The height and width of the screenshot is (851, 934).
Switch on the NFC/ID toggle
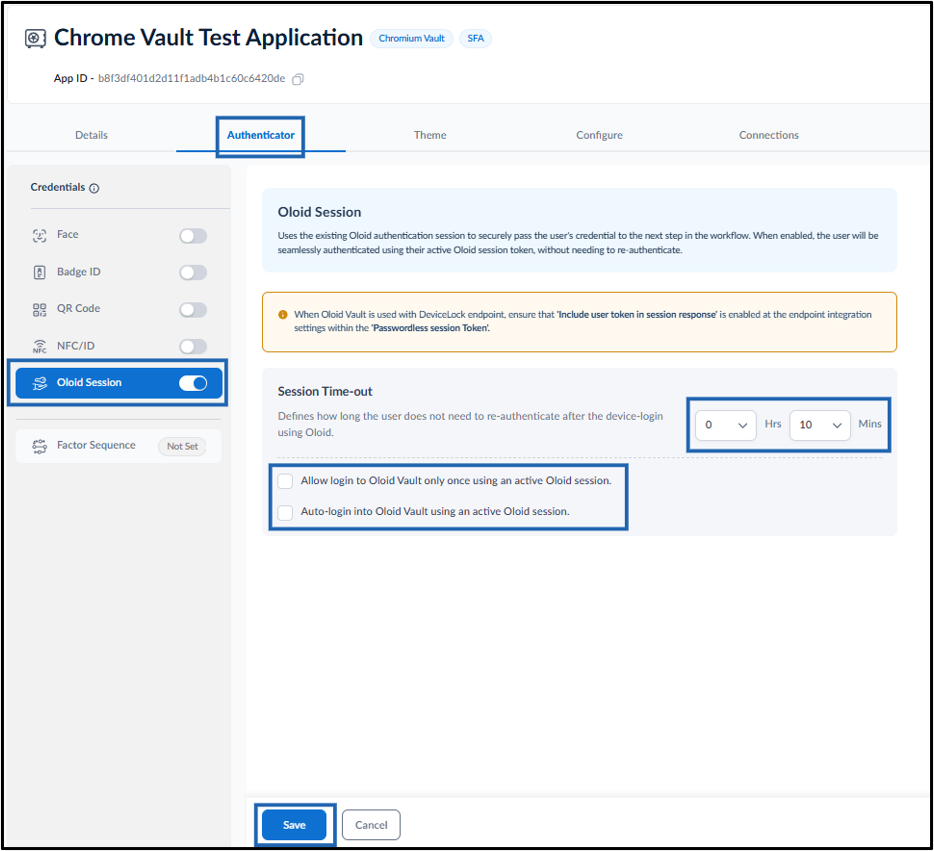pyautogui.click(x=193, y=347)
